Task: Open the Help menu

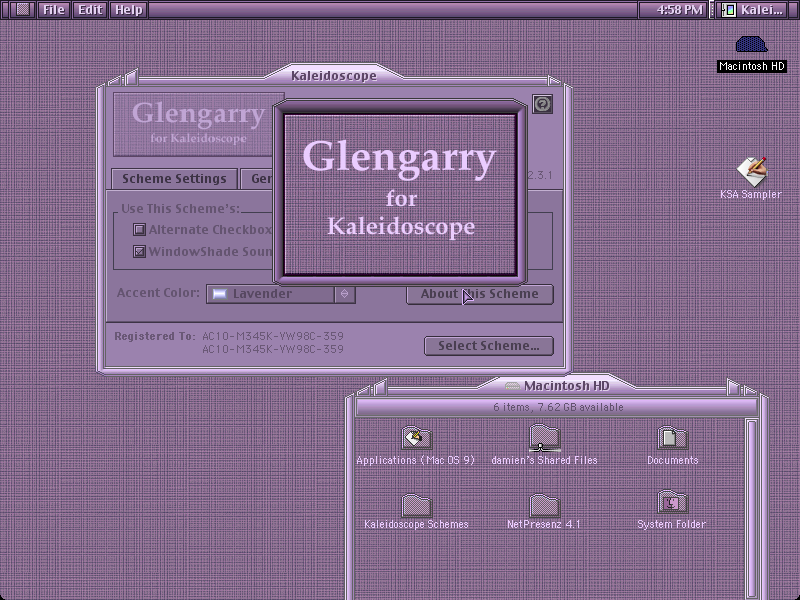Action: click(x=129, y=10)
